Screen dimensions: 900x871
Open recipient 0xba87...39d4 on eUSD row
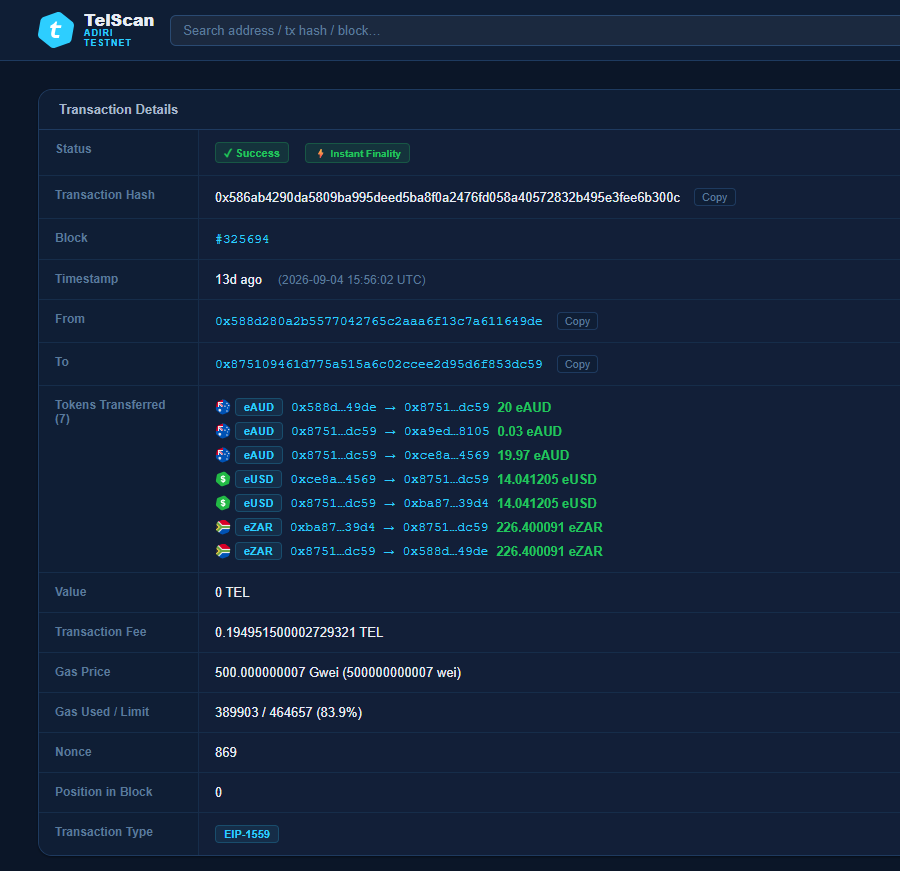pyautogui.click(x=446, y=503)
